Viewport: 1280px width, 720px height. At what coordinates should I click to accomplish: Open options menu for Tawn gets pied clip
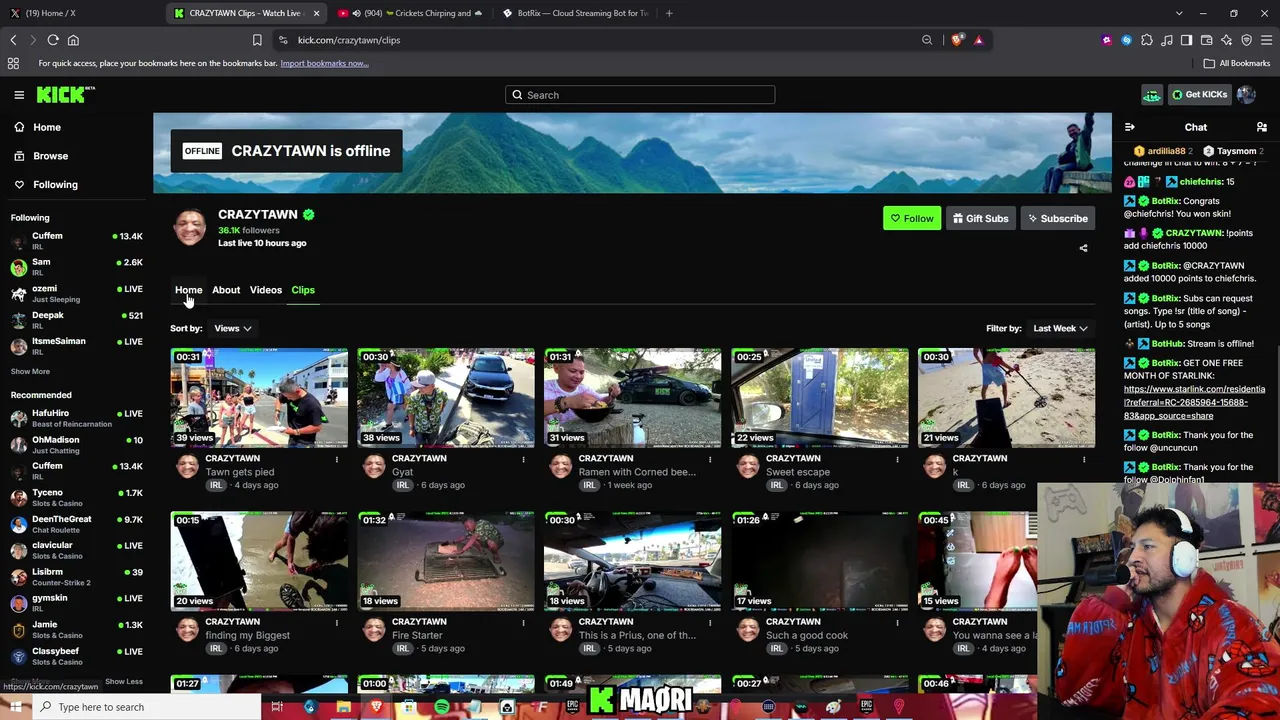[x=336, y=459]
